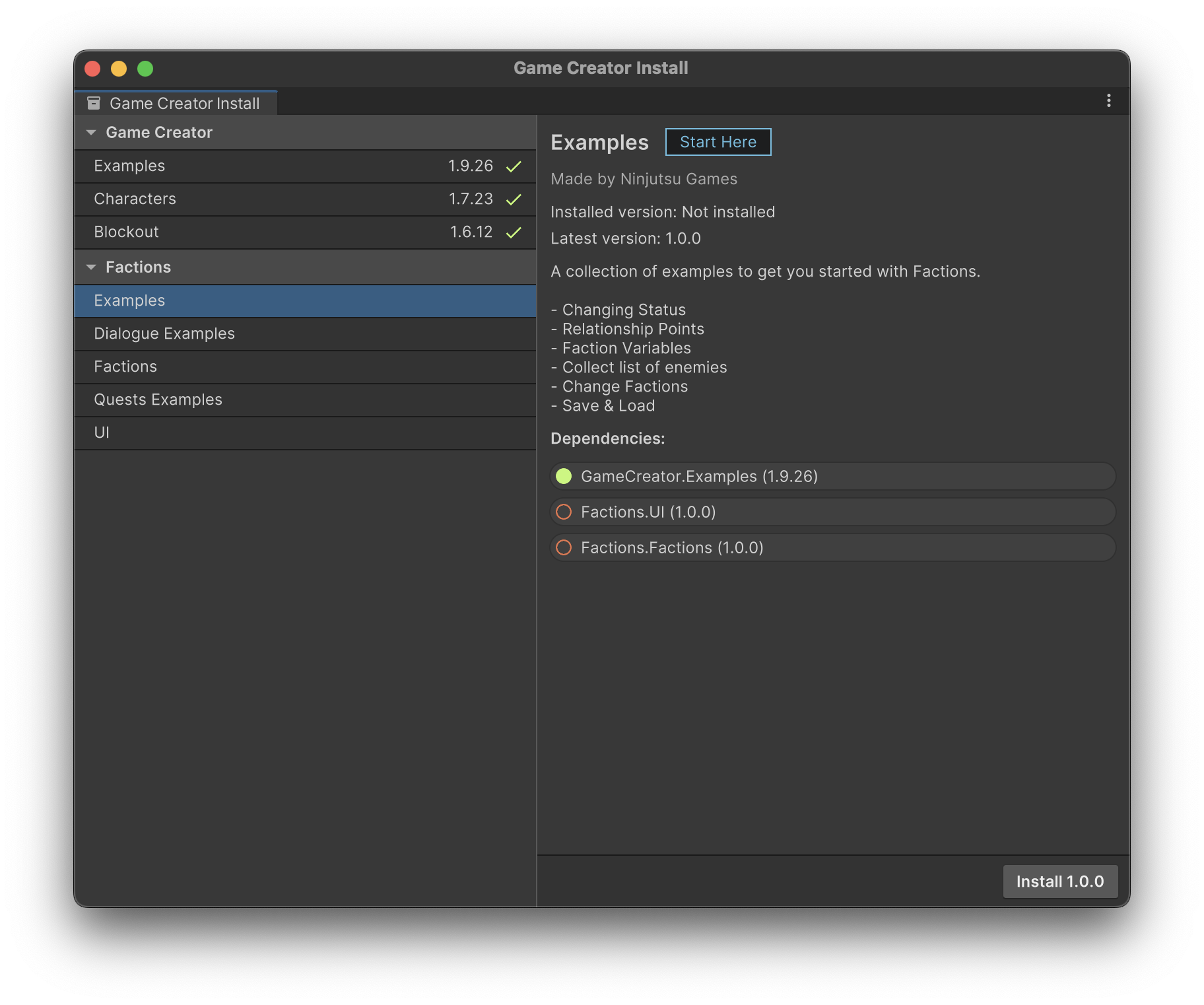
Task: Click orange status circle for Factions.UI
Action: point(564,512)
